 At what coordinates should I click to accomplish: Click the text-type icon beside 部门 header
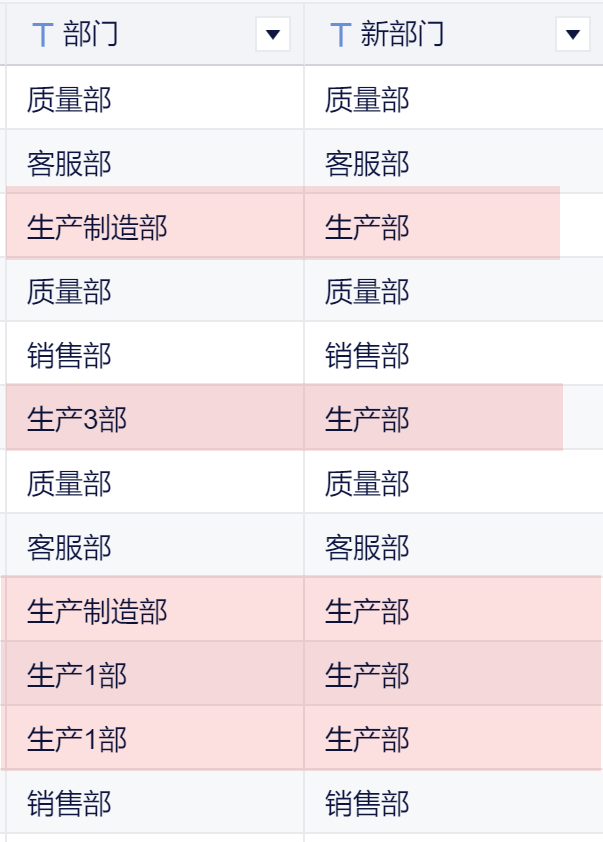click(x=42, y=35)
